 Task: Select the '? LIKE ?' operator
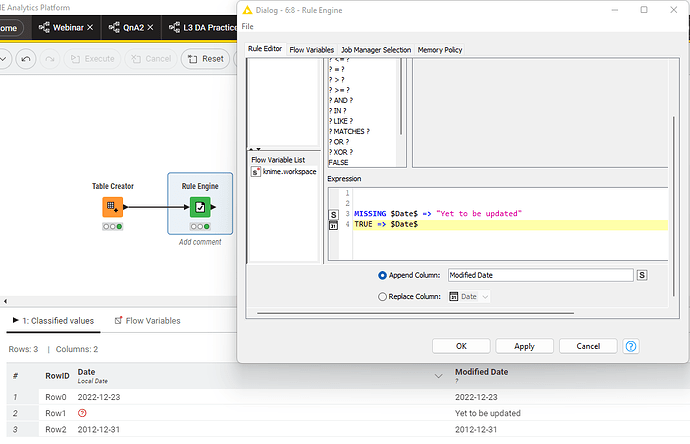point(341,121)
